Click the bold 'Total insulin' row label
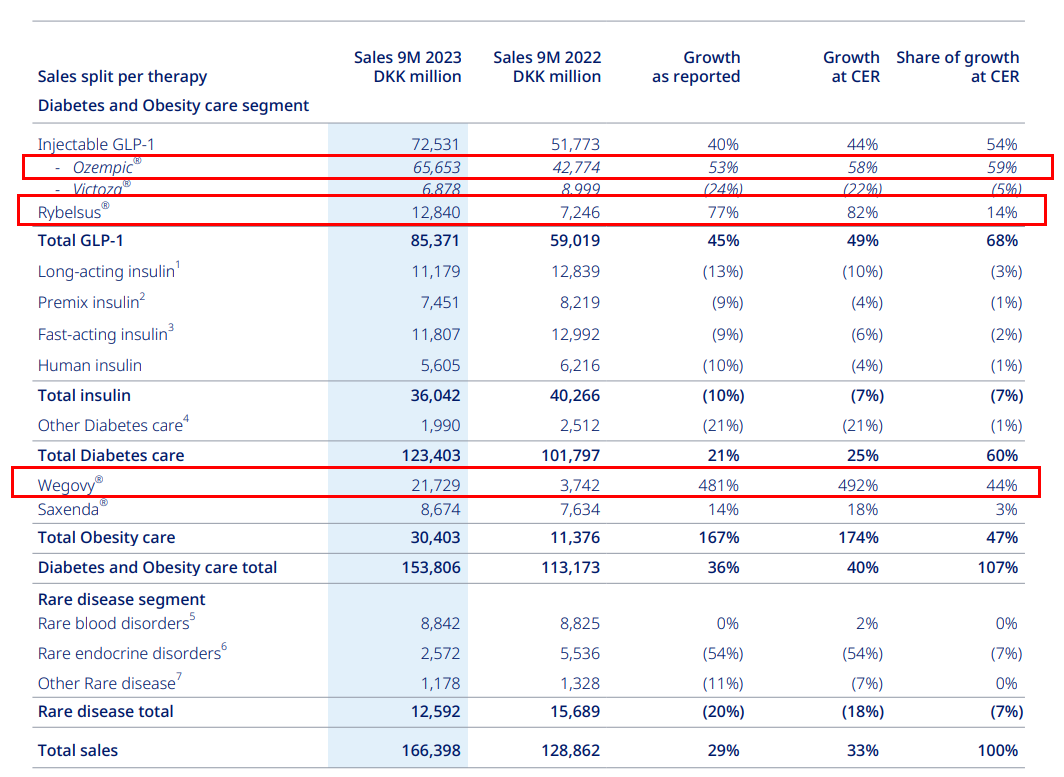Image resolution: width=1064 pixels, height=777 pixels. pos(84,396)
